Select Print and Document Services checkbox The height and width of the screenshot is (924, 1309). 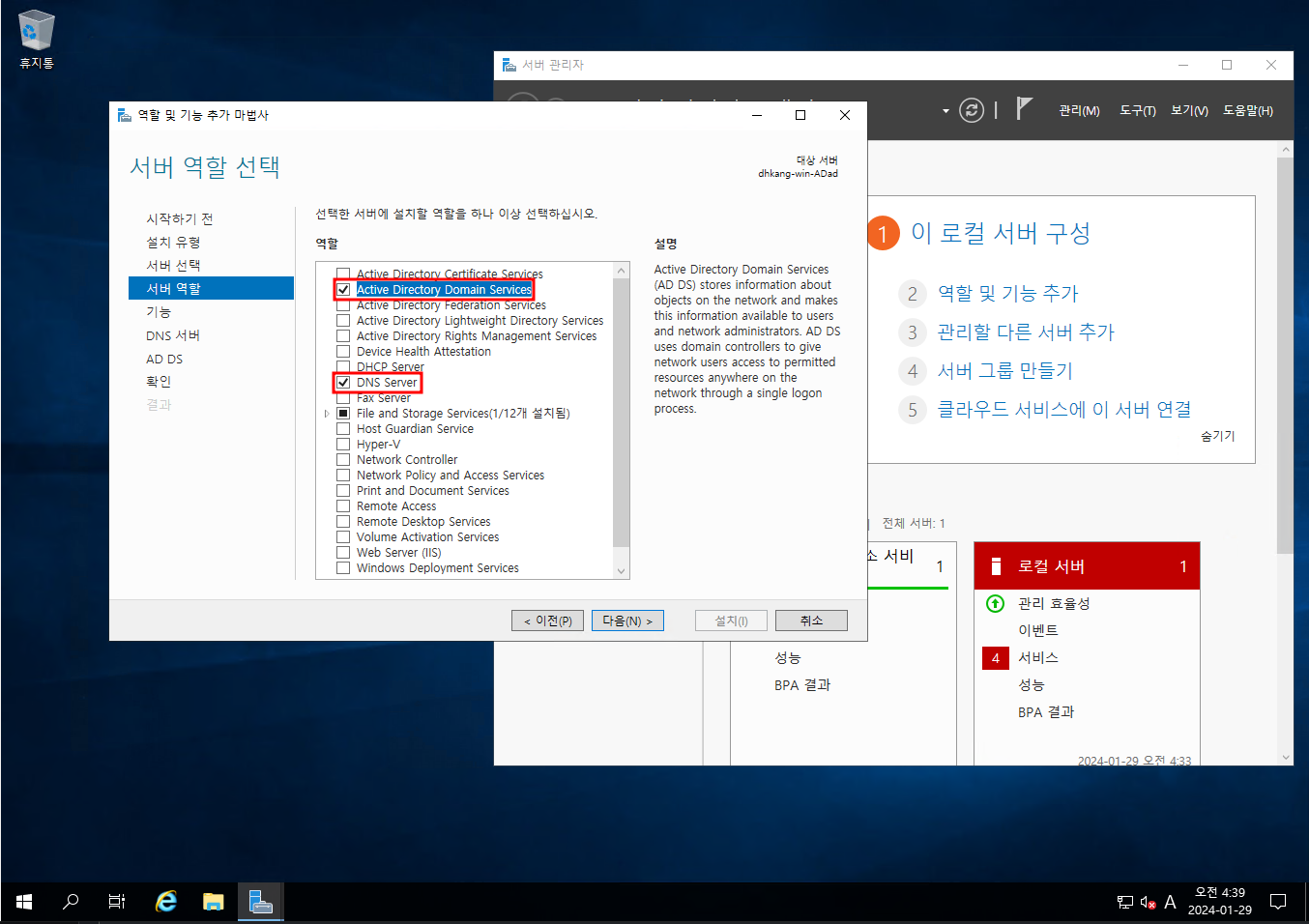click(x=343, y=490)
